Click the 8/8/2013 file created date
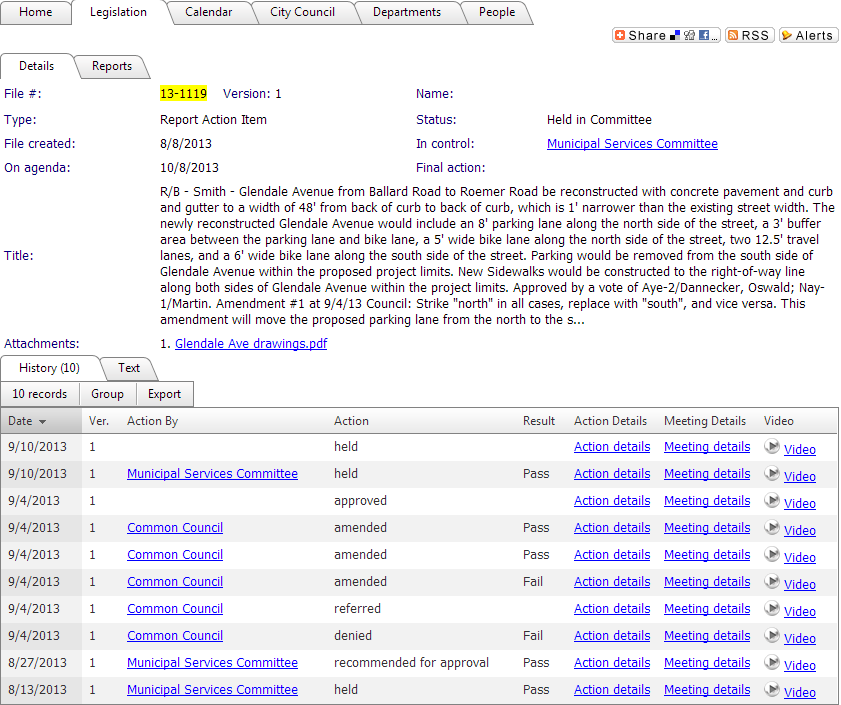Viewport: 841px width, 705px height. pyautogui.click(x=186, y=144)
